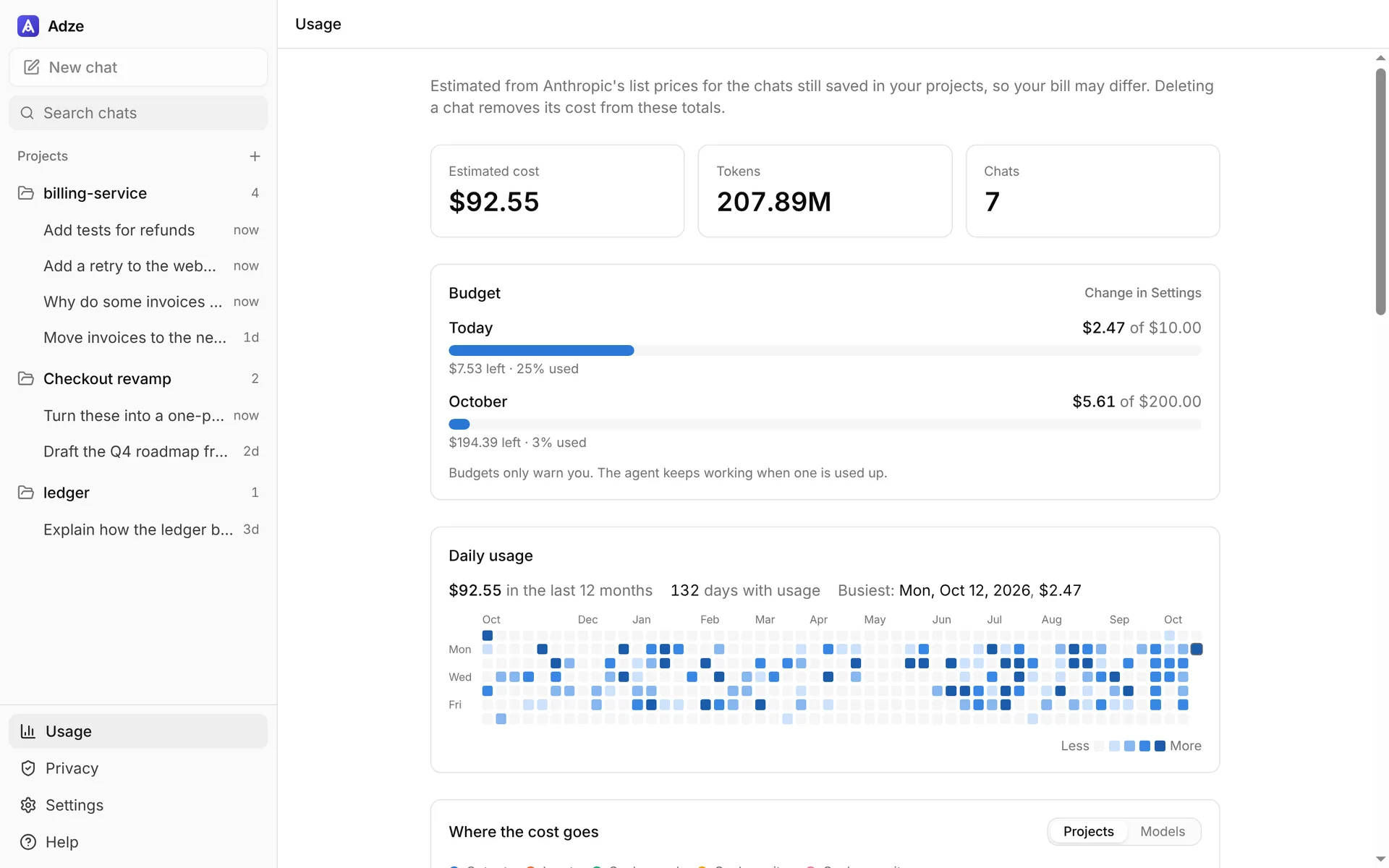Screen dimensions: 1389x868
Task: Click the Usage bar chart icon
Action: point(28,731)
